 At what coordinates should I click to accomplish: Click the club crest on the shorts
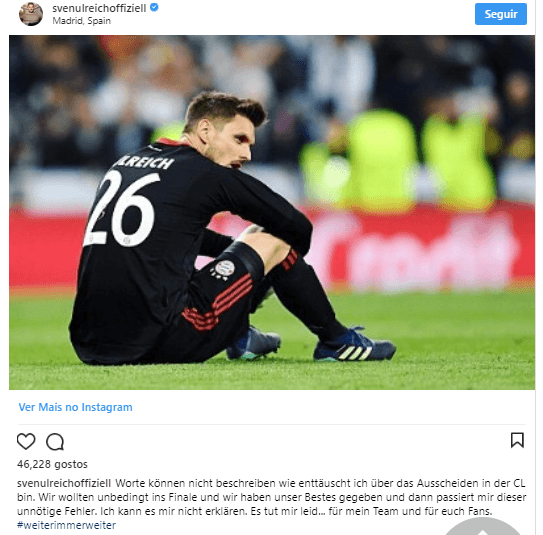[224, 269]
